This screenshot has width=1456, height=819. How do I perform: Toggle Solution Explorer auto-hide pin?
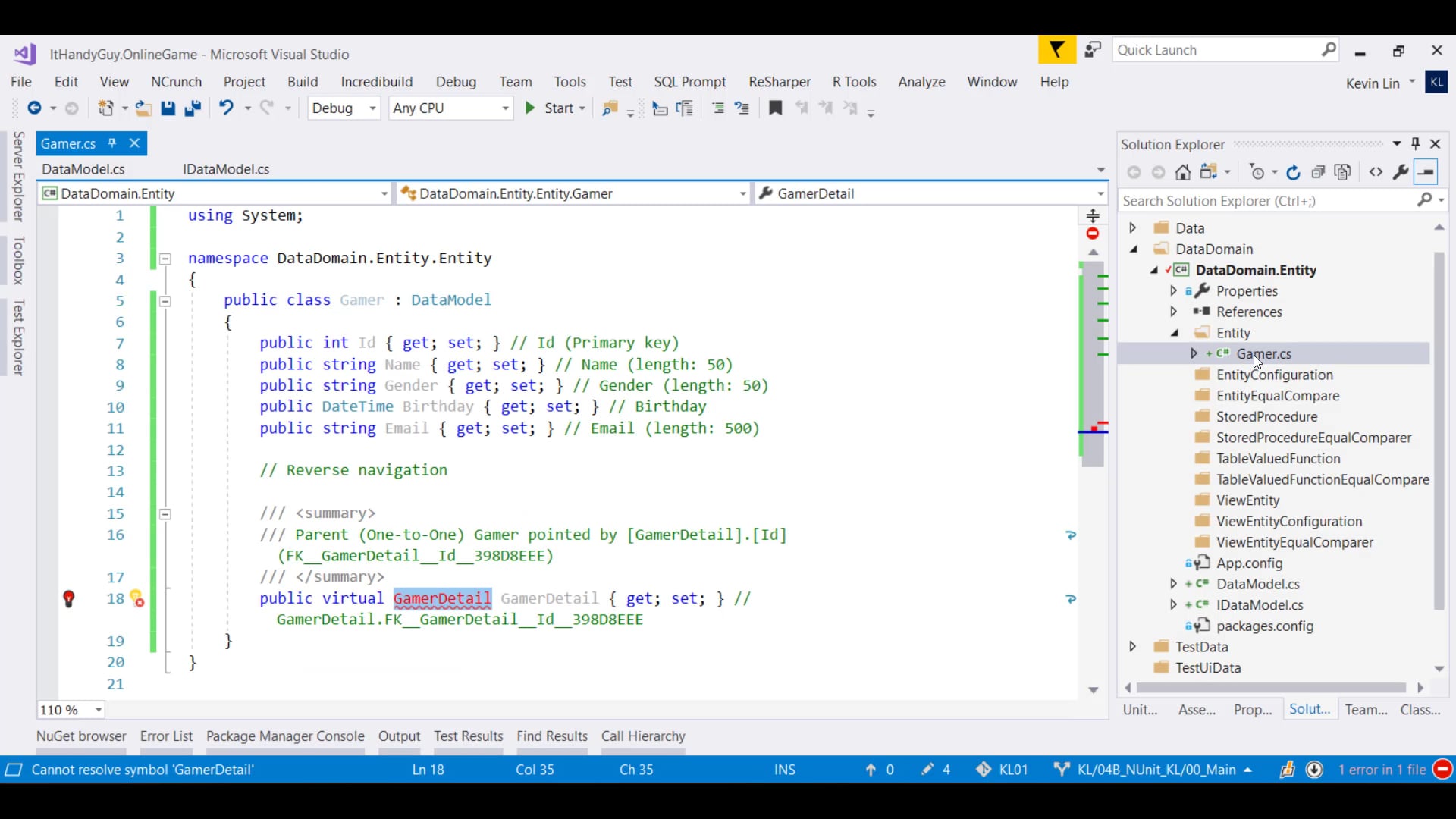pos(1415,144)
